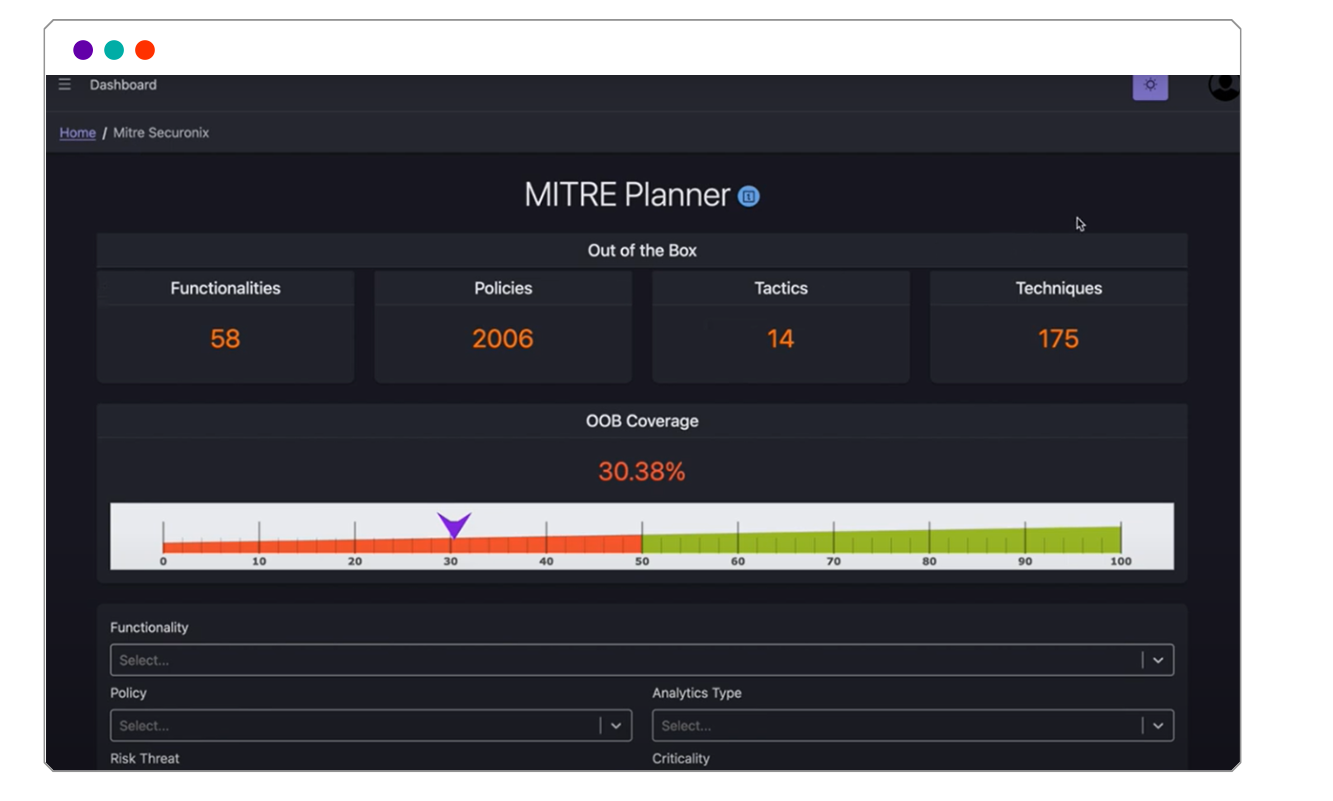Screen dimensions: 1333x801
Task: Expand the Functionality dropdown chevron
Action: (x=1158, y=660)
